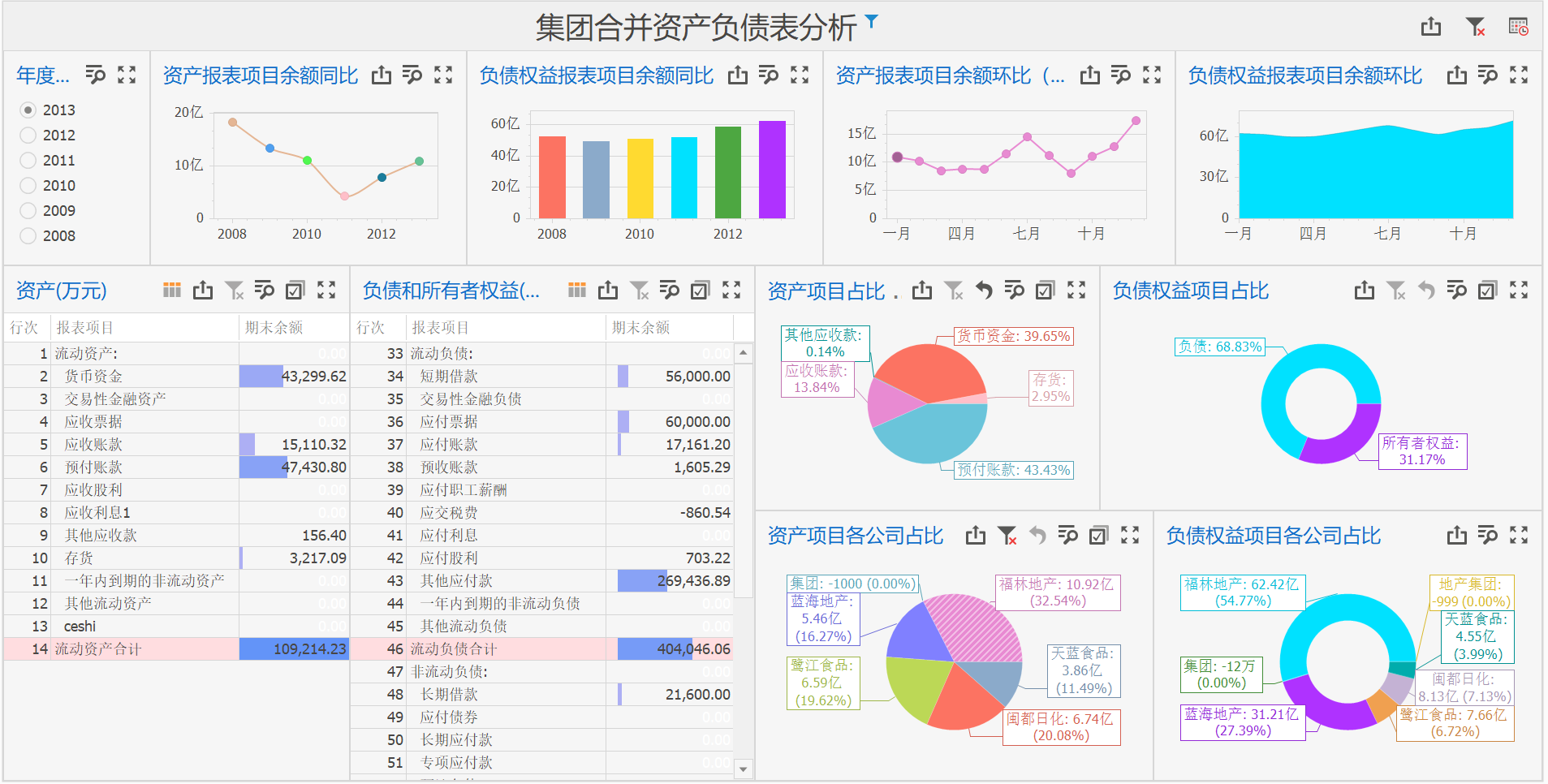The width and height of the screenshot is (1548, 784).
Task: Clear all dashboard filters icon in title bar
Action: (1476, 27)
